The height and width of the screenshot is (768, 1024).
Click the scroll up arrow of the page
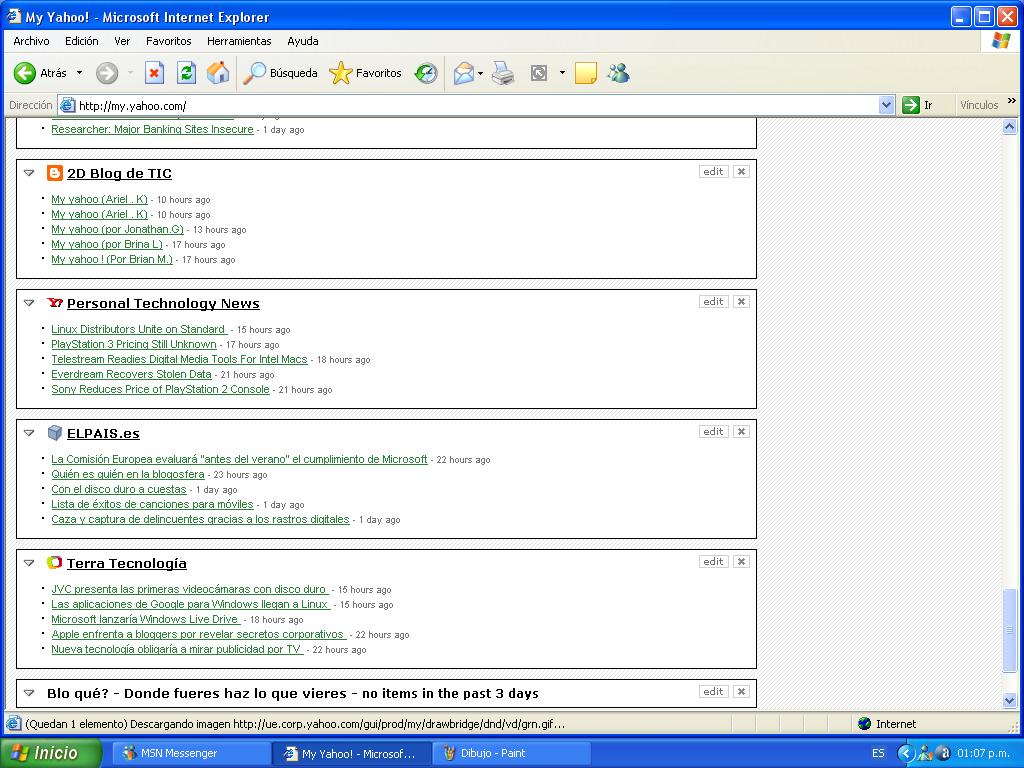[x=1010, y=127]
